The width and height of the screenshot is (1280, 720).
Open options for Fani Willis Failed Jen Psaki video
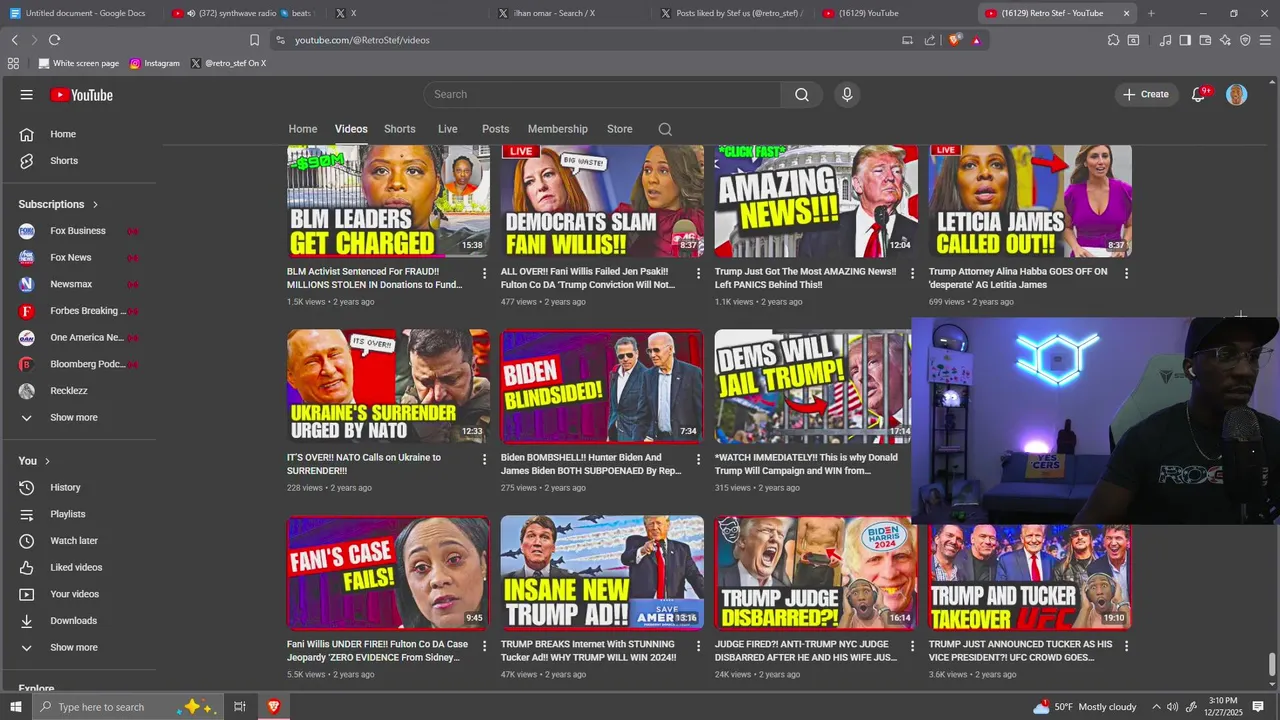(x=699, y=273)
